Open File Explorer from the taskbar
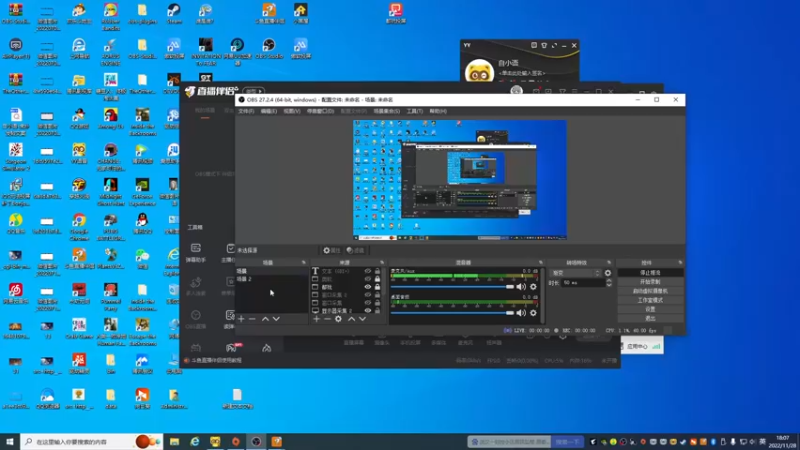 coord(174,442)
